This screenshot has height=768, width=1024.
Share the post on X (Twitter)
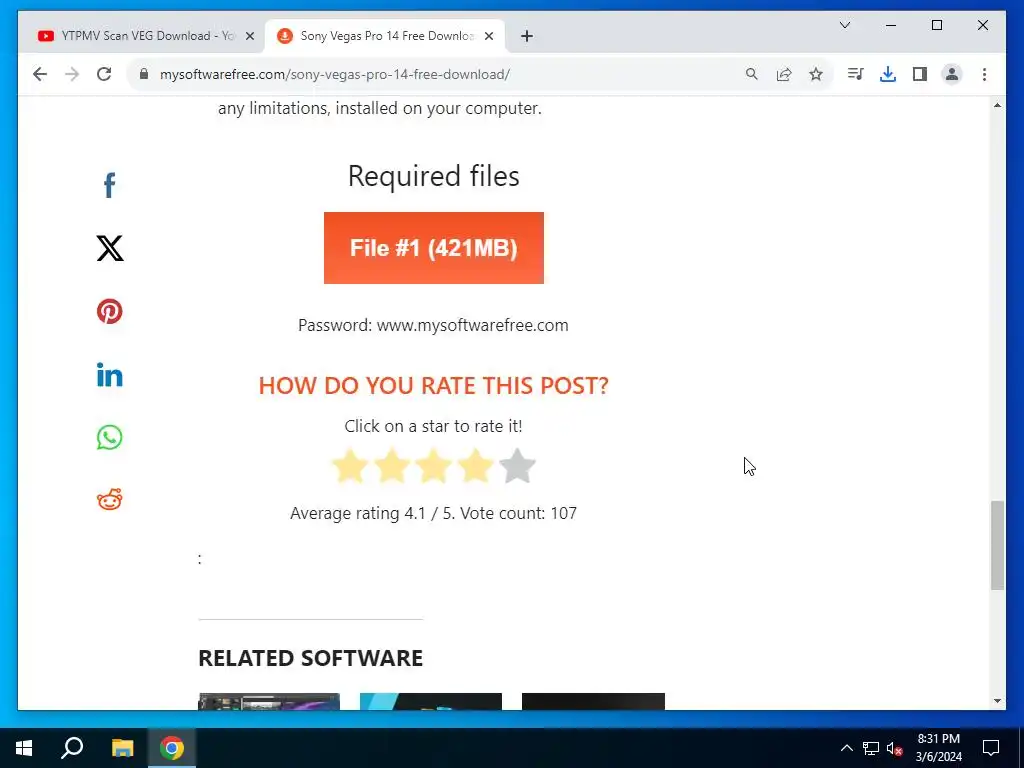coord(110,248)
